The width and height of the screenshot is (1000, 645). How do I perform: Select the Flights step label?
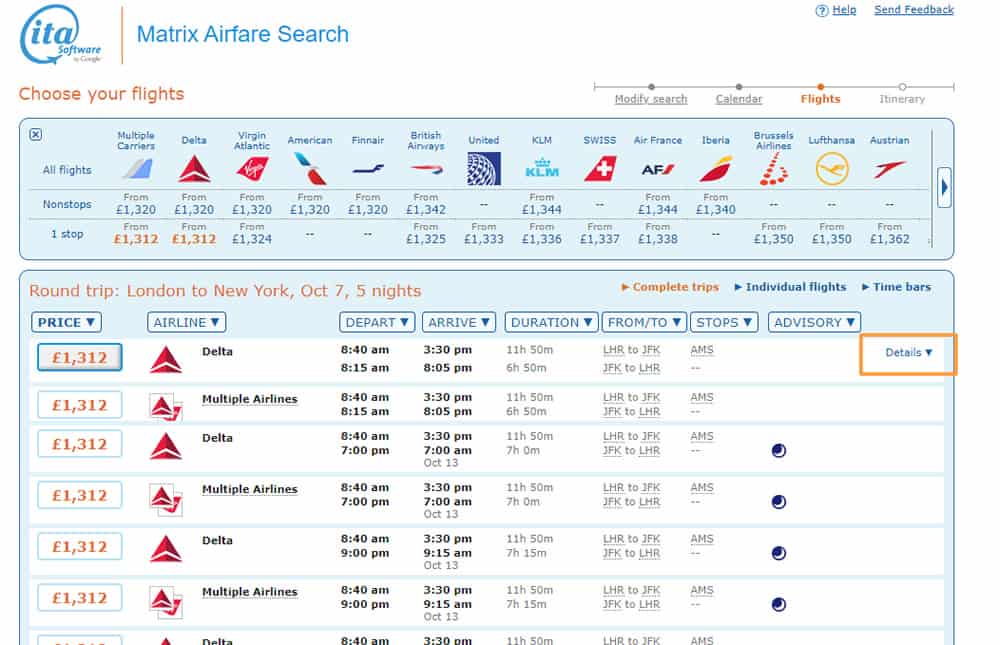pyautogui.click(x=820, y=99)
